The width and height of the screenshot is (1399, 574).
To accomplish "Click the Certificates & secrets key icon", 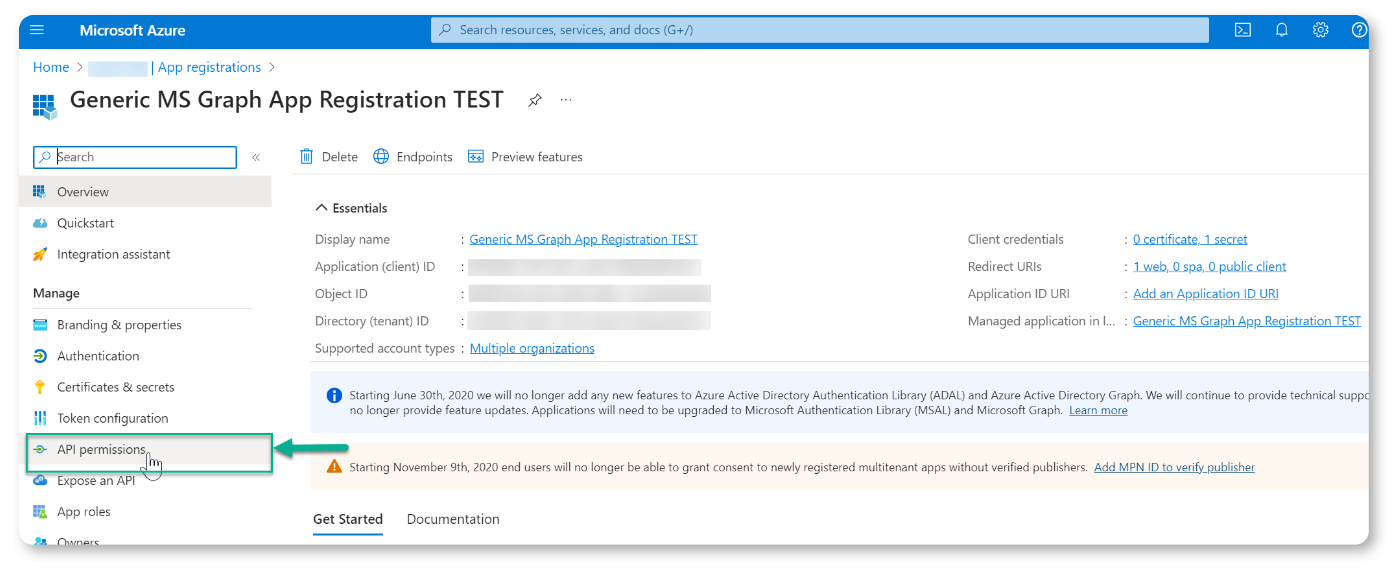I will [x=40, y=387].
